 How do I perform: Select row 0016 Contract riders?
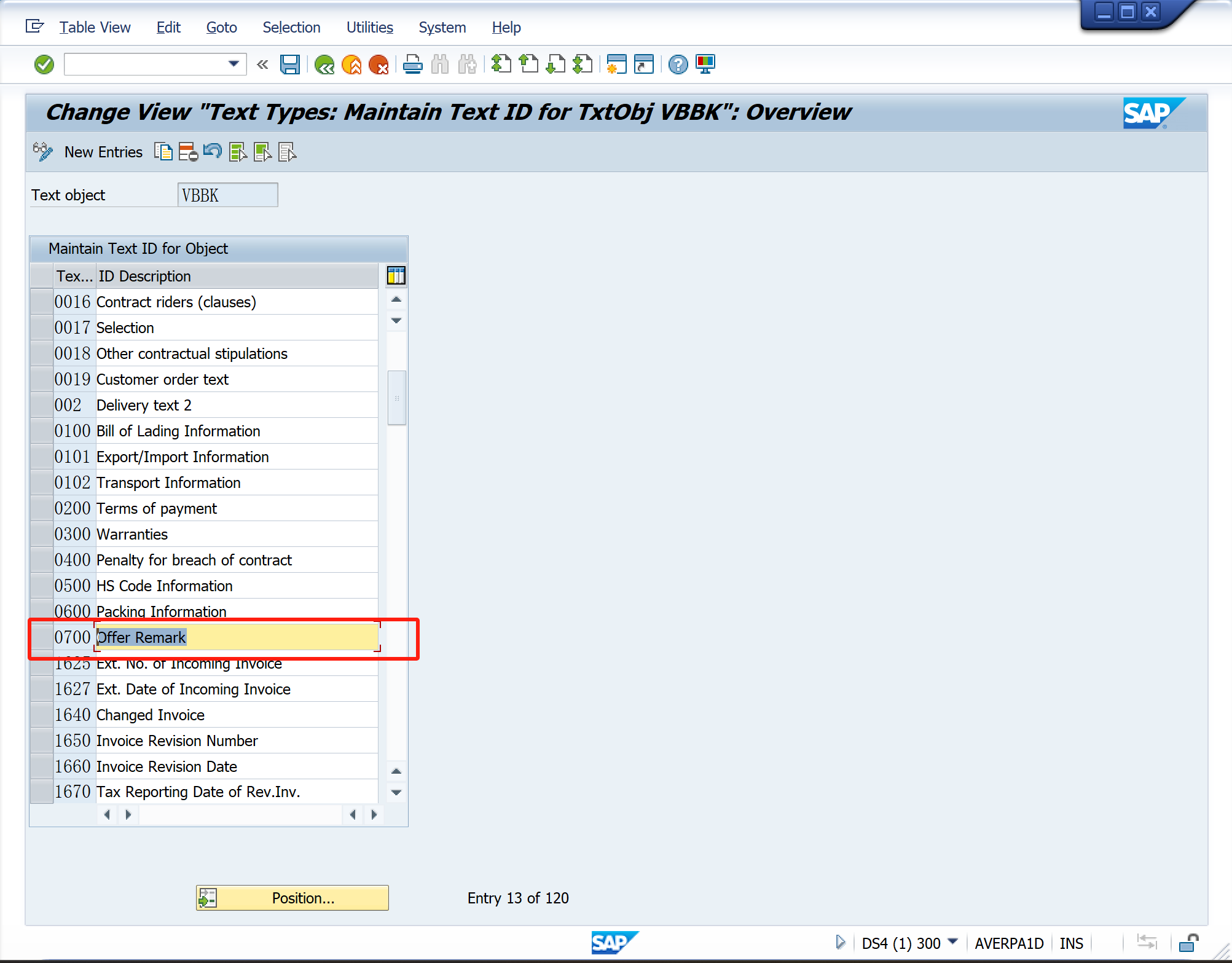pos(42,302)
